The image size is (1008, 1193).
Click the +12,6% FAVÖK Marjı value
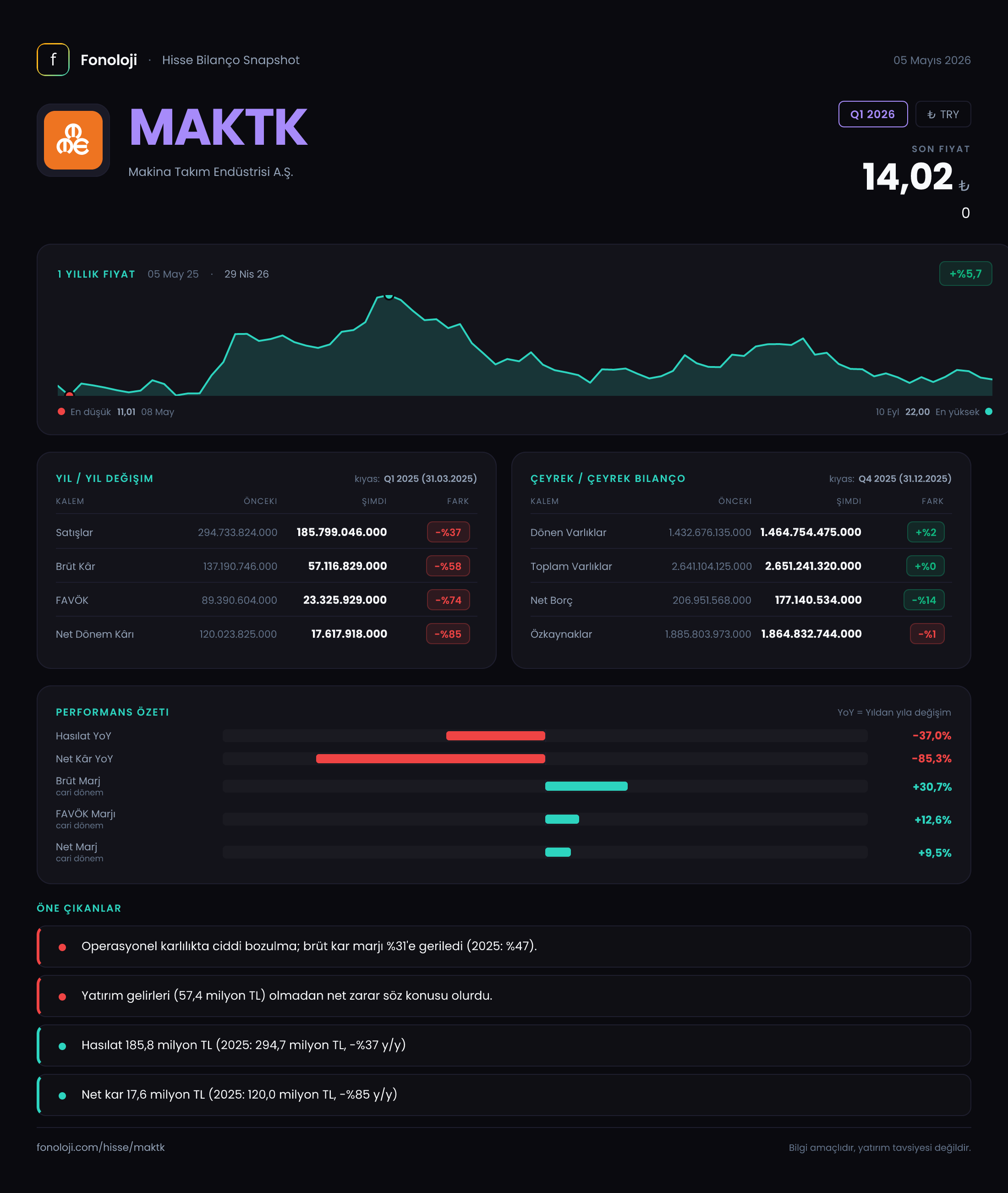pyautogui.click(x=932, y=820)
